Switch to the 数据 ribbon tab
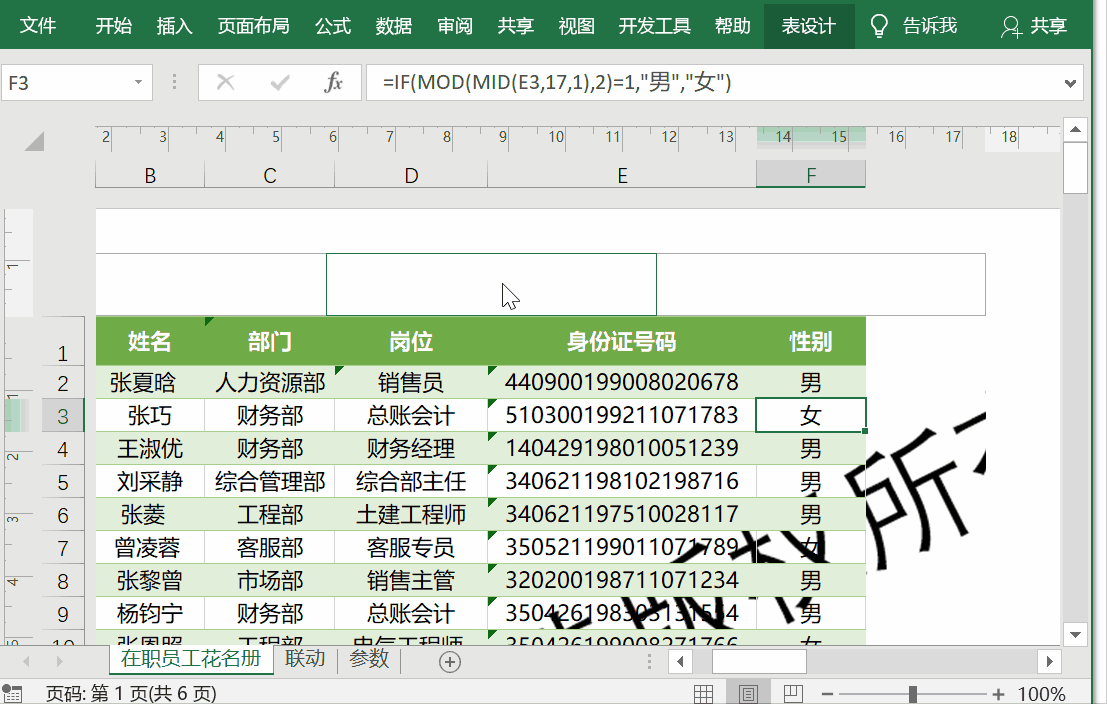The height and width of the screenshot is (704, 1107). [x=394, y=26]
